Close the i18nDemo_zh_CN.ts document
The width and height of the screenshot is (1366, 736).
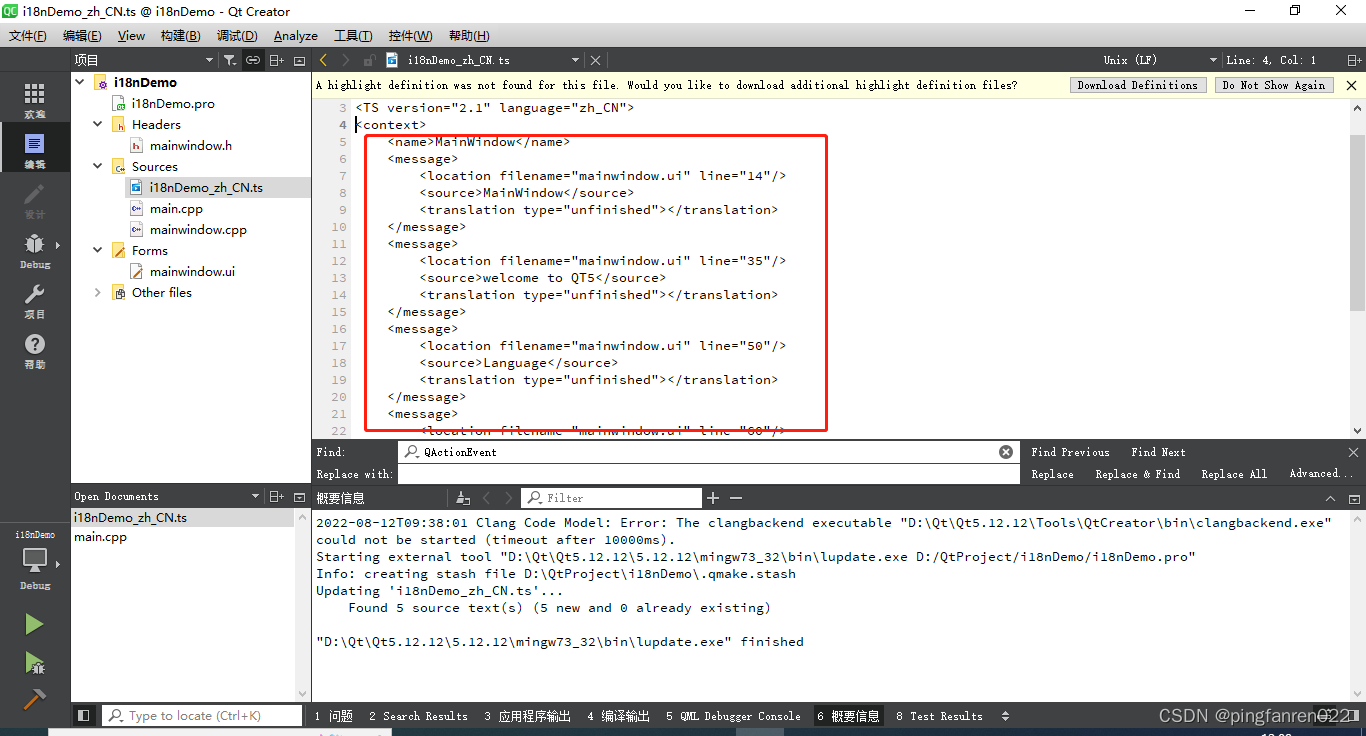[596, 60]
